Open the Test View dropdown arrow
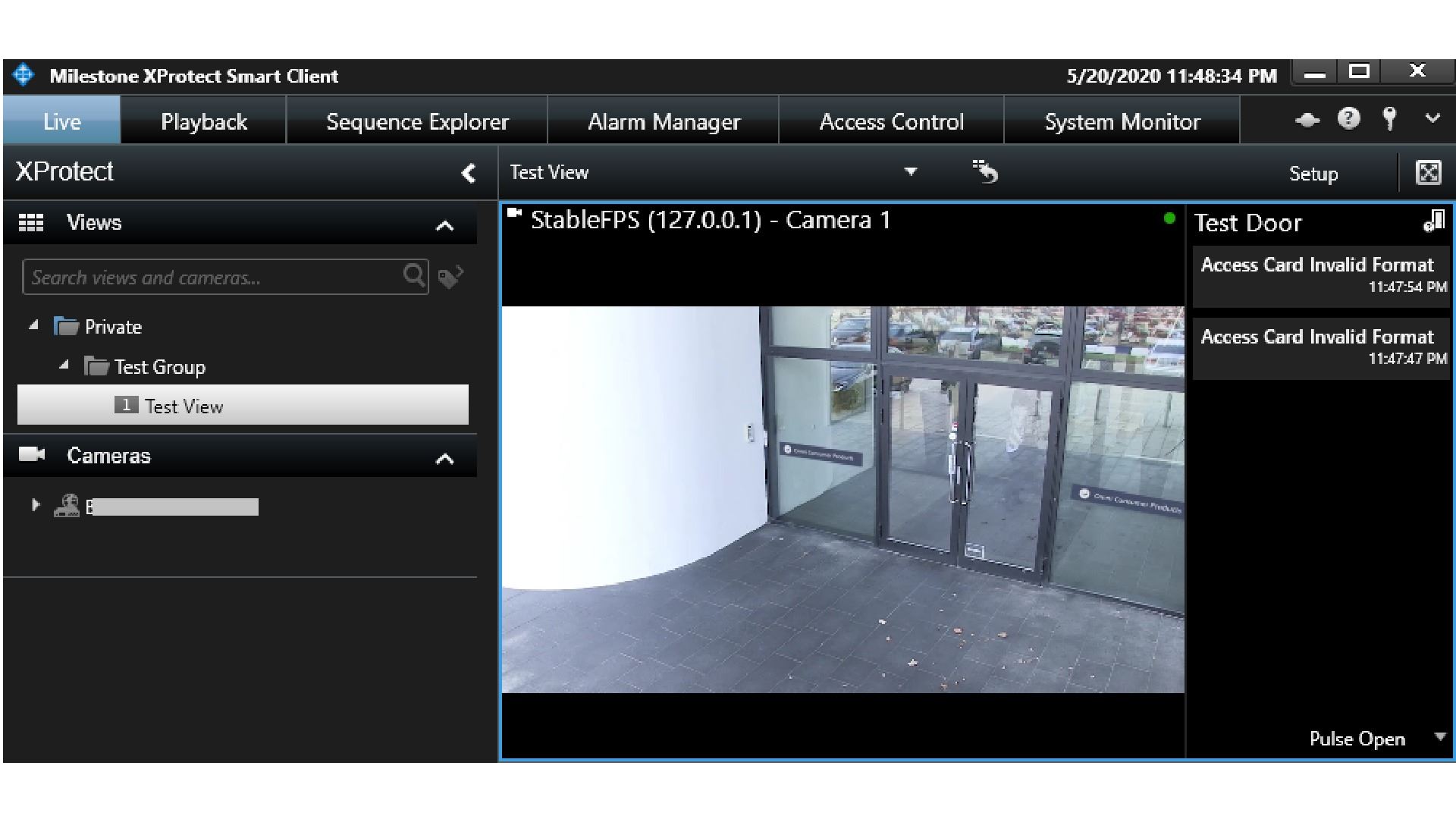The image size is (1456, 819). pyautogui.click(x=911, y=171)
